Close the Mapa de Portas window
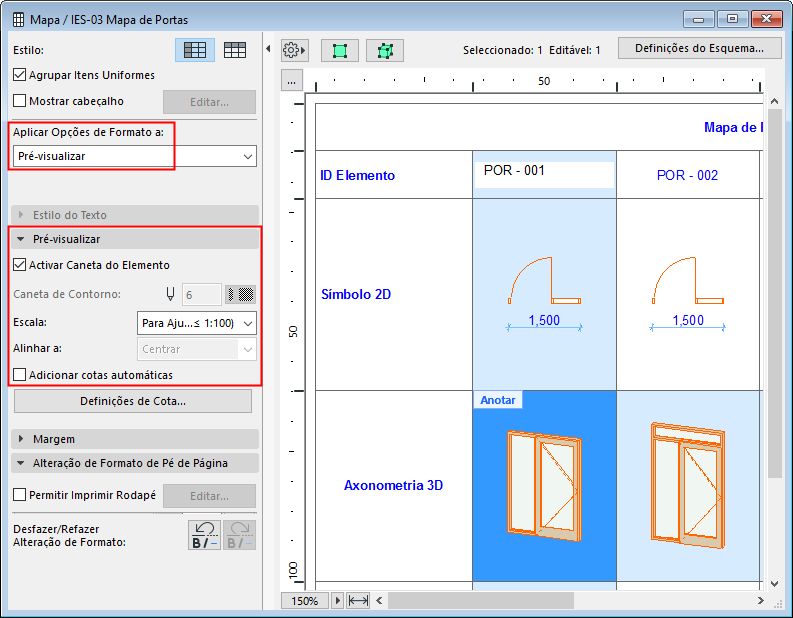This screenshot has width=793, height=618. [767, 19]
